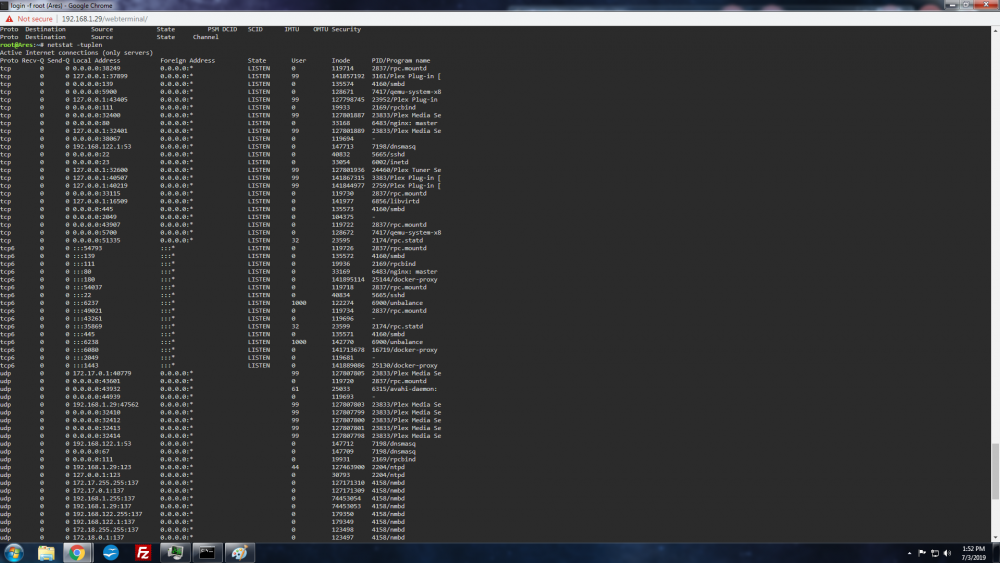Click local address 127.0.0.1:16509
This screenshot has height=563, width=1000.
(x=100, y=201)
